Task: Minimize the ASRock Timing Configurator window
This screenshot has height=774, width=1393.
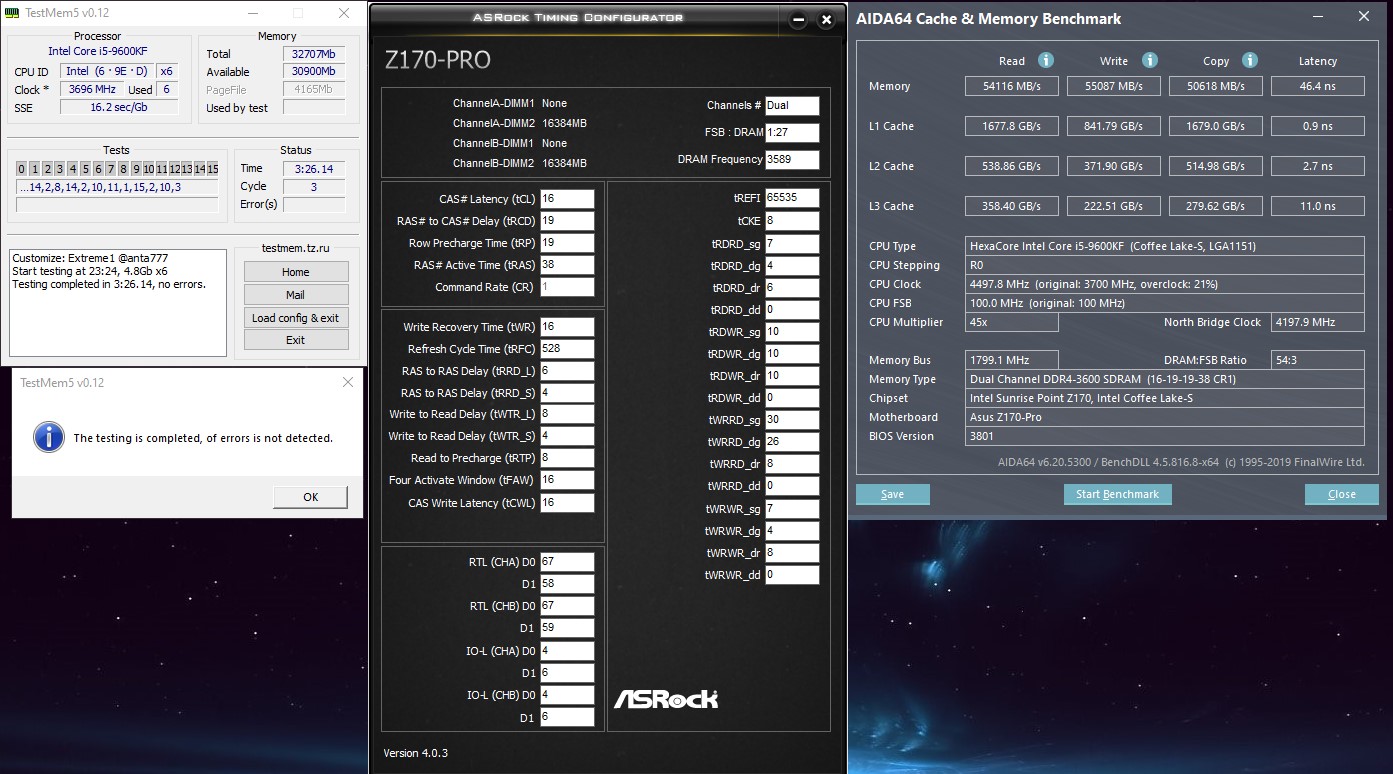Action: 798,20
